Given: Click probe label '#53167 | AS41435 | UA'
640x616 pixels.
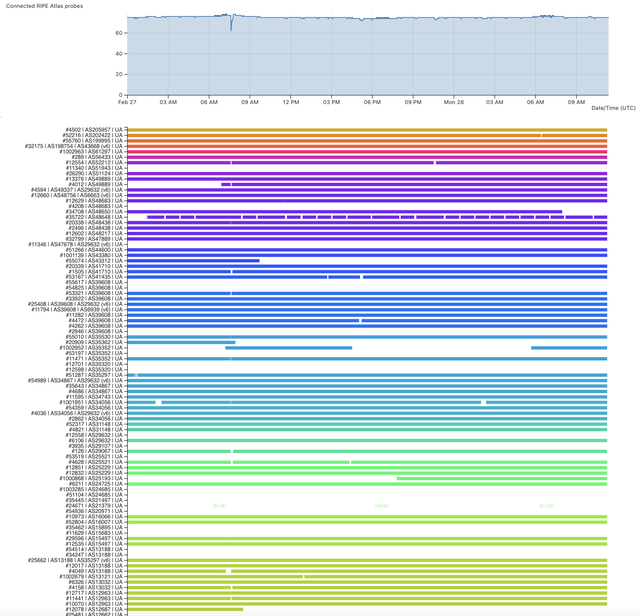Looking at the screenshot, I should [x=94, y=277].
